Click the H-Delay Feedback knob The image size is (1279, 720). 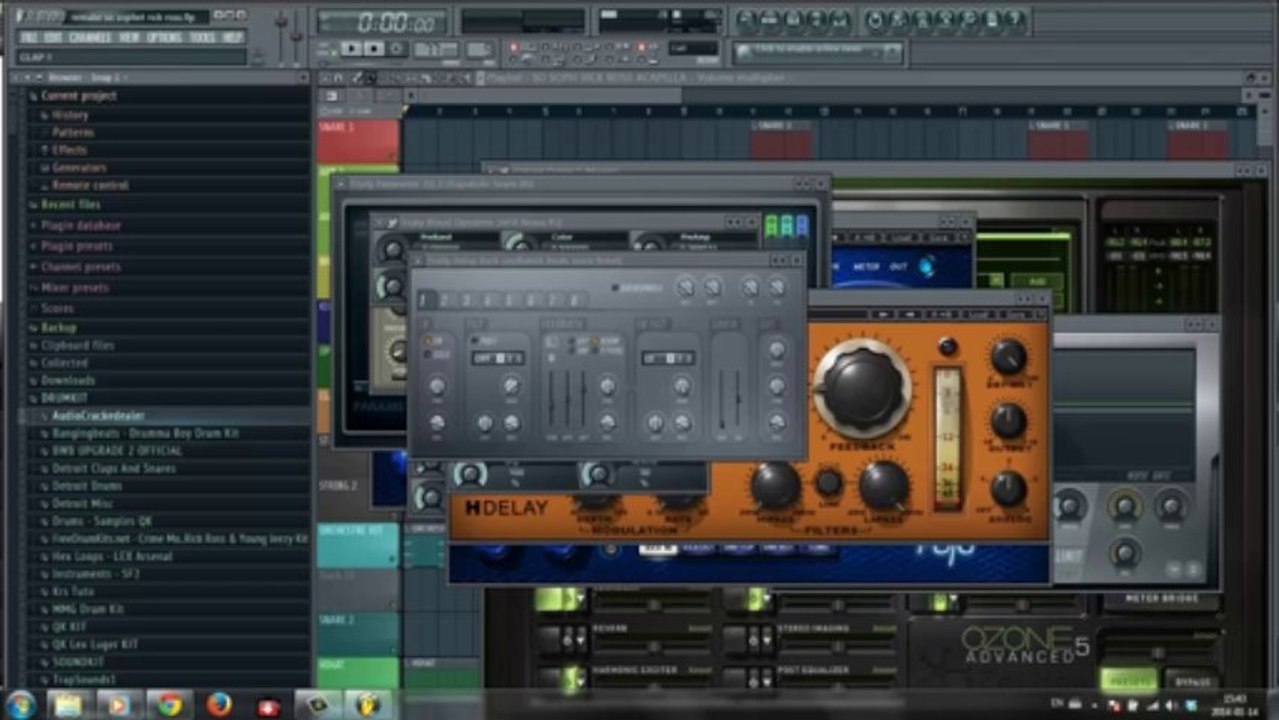pyautogui.click(x=862, y=388)
